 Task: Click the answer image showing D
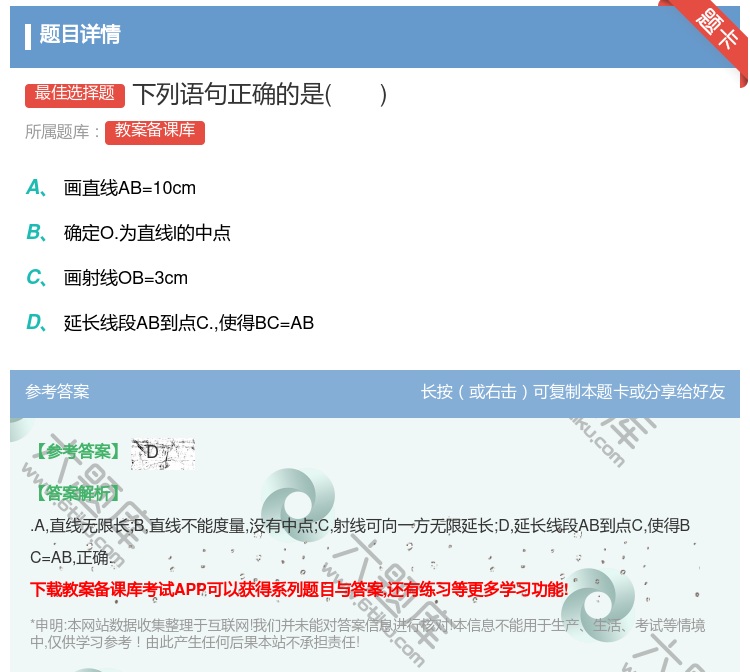point(163,453)
